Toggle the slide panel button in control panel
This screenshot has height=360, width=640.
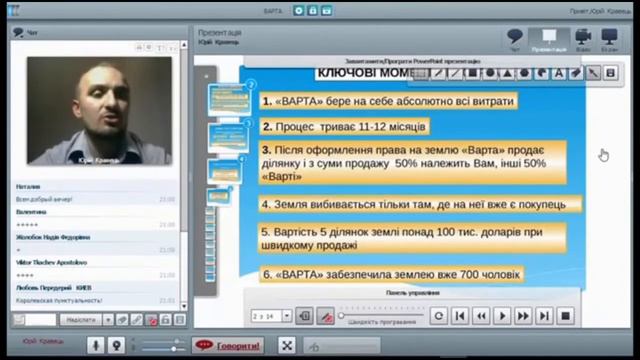tap(304, 316)
